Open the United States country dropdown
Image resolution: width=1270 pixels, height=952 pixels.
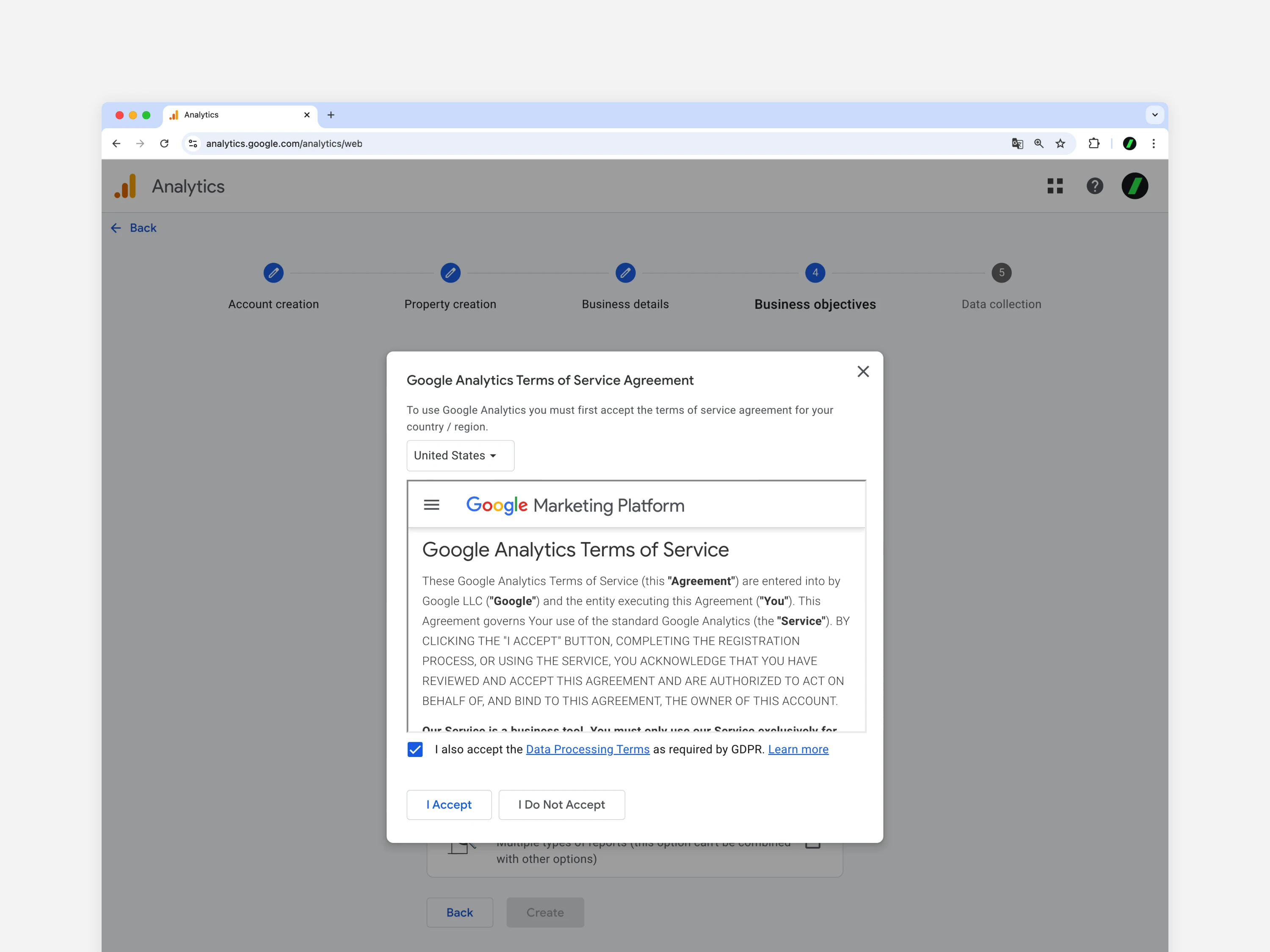point(461,456)
